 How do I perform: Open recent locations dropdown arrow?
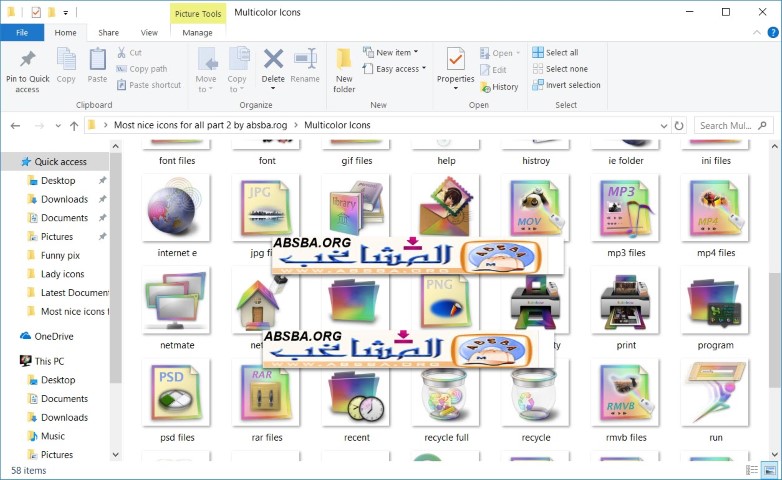(x=58, y=126)
